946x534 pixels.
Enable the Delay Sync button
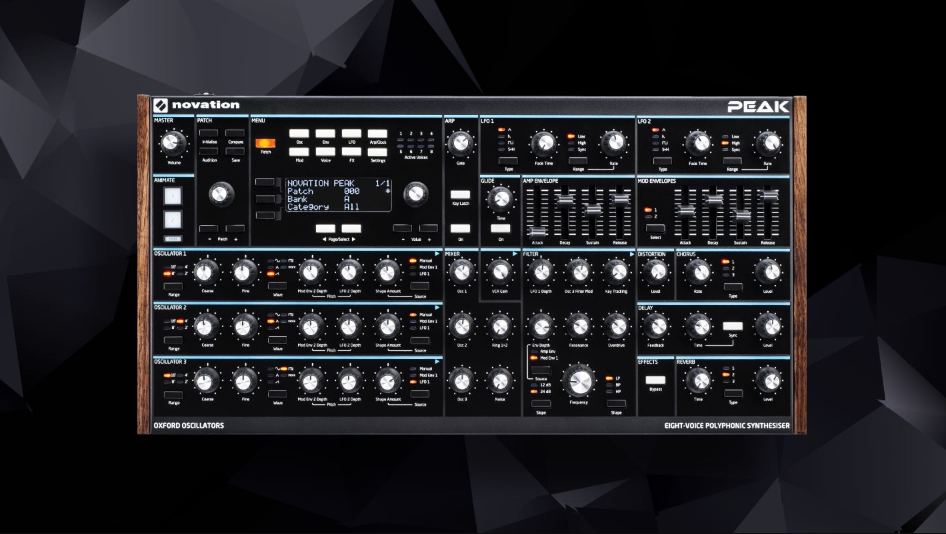coord(734,326)
